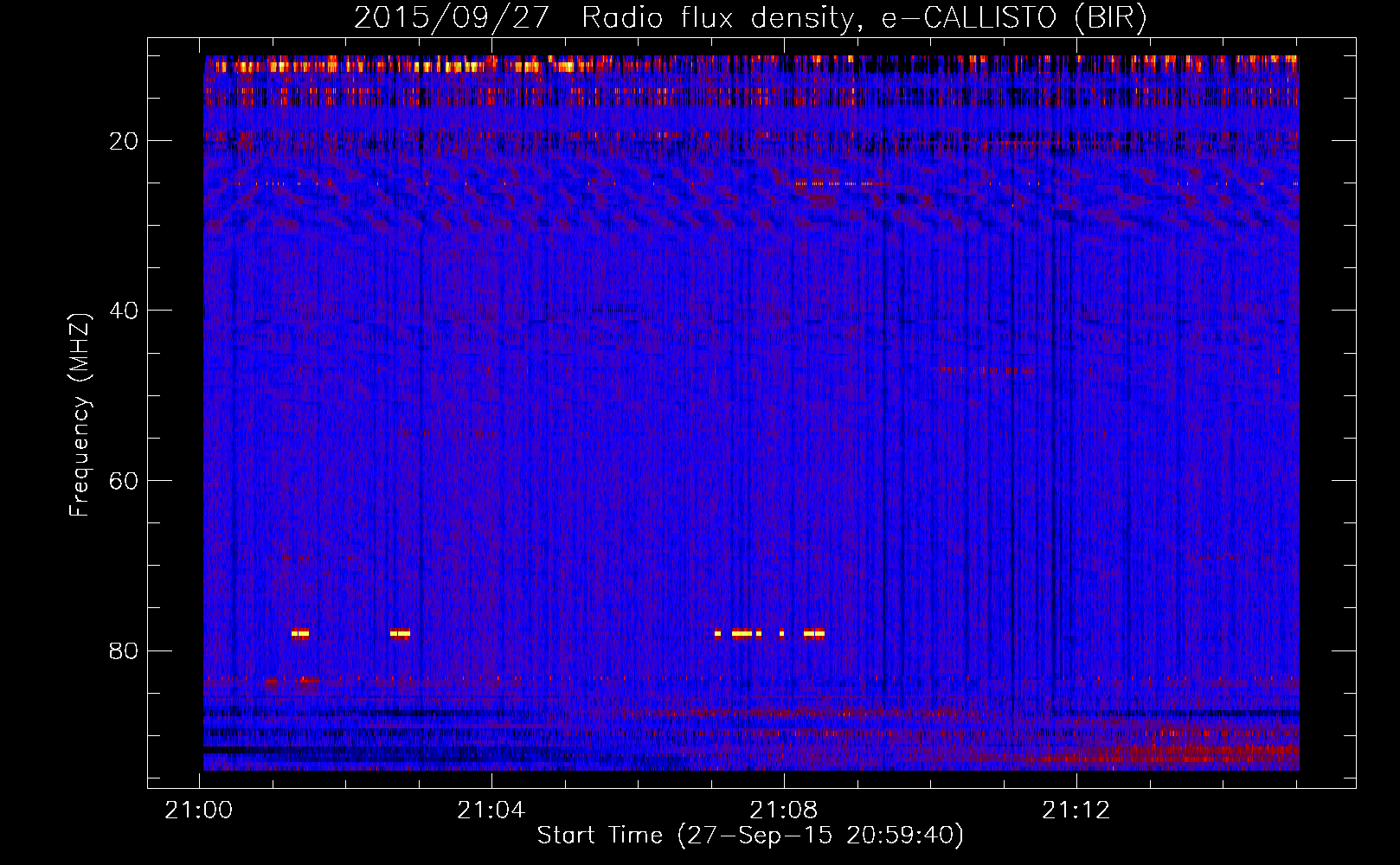Select the 21:04 time tick label

click(491, 810)
